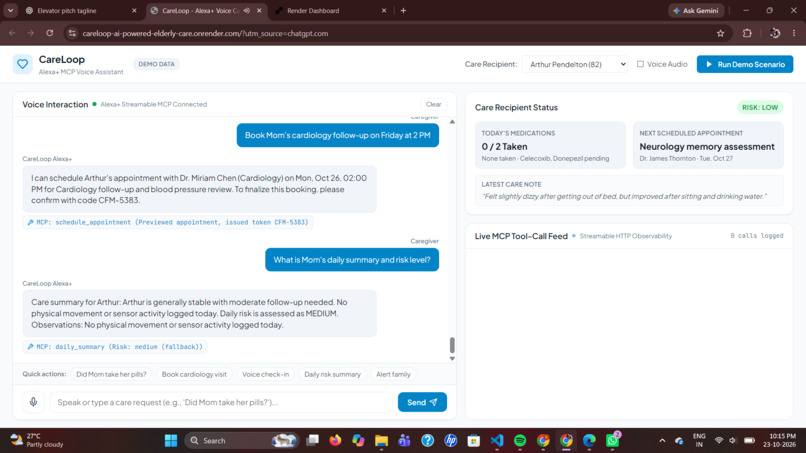Open Microsoft Store from the taskbar
Screen dimensions: 806x453
[x=473, y=441]
